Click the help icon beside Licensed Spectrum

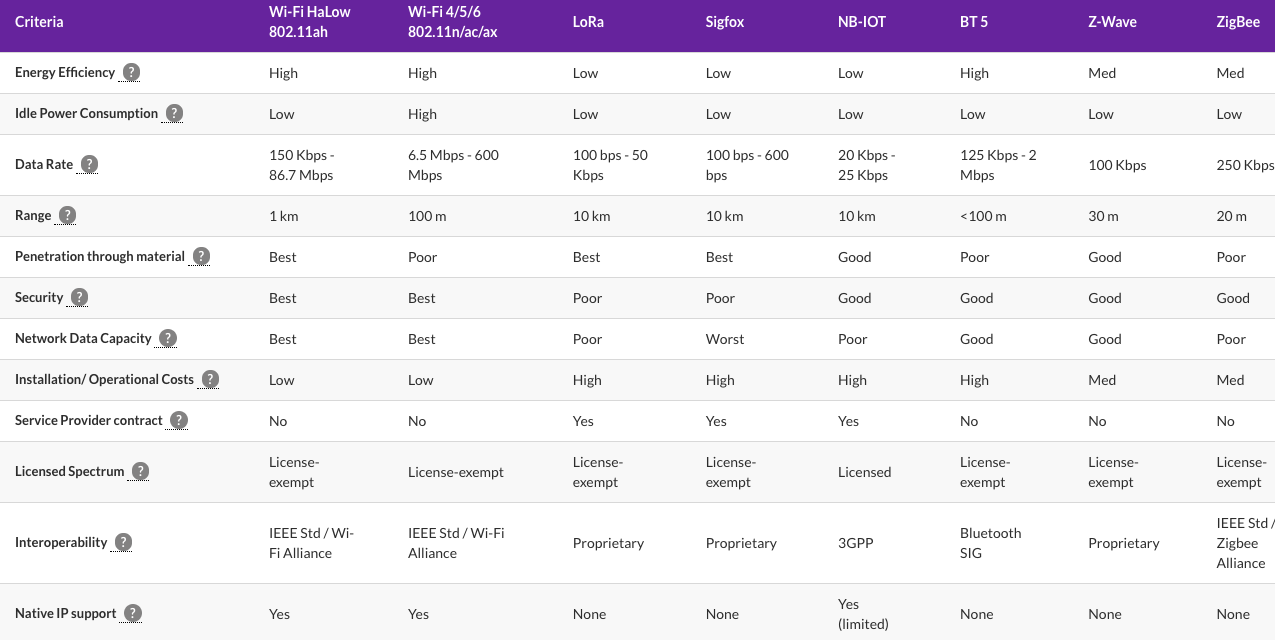click(140, 471)
